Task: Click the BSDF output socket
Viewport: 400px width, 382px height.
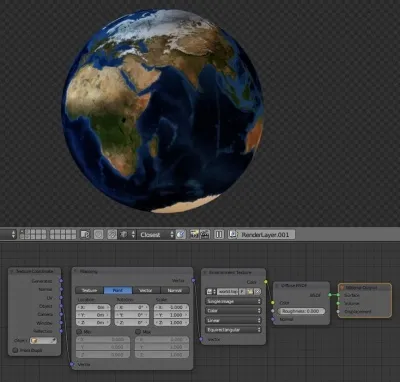Action: (330, 295)
